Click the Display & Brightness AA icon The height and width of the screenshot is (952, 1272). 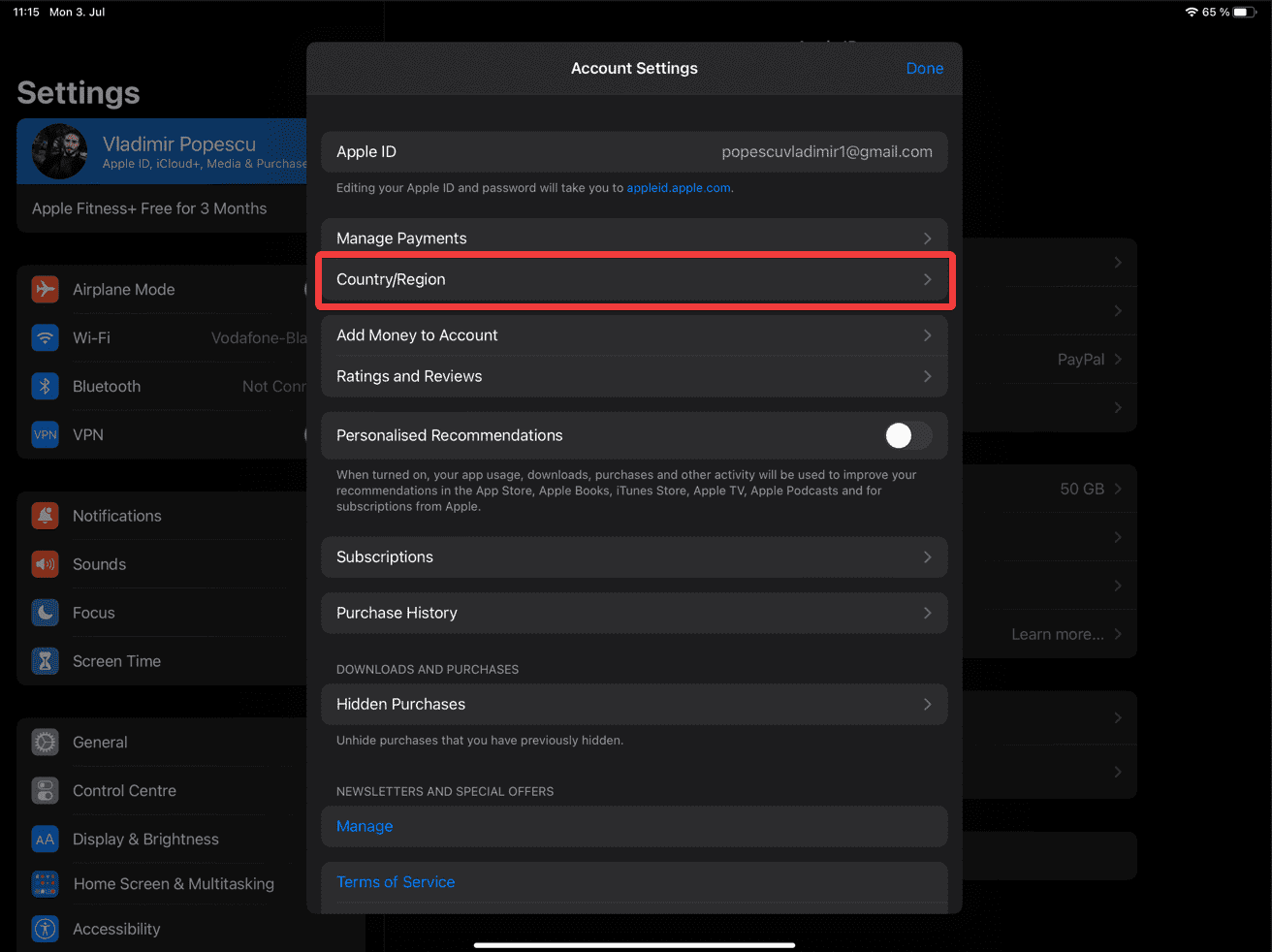45,840
